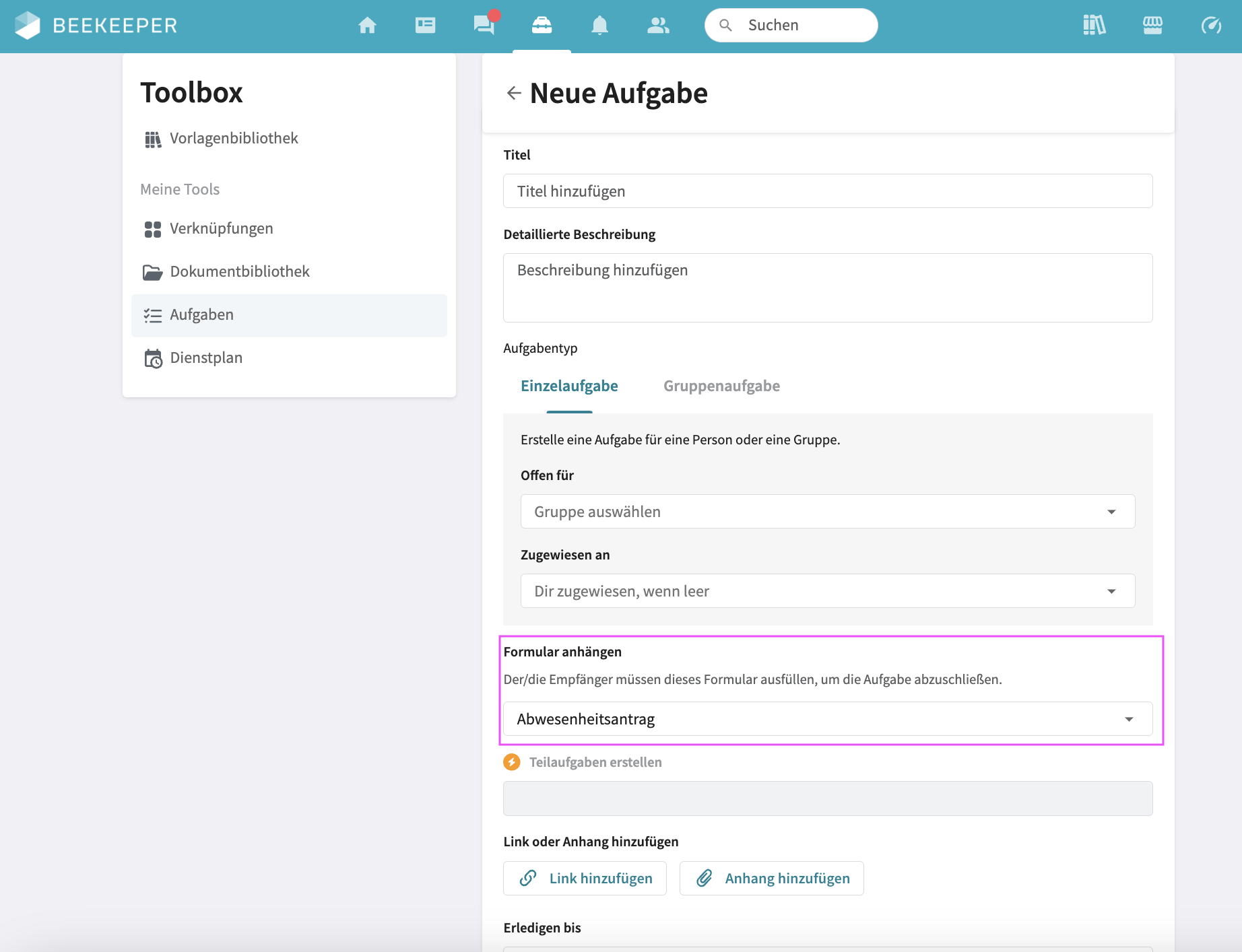Switch to the Gruppenaufgabe tab
This screenshot has height=952, width=1242.
[x=721, y=386]
